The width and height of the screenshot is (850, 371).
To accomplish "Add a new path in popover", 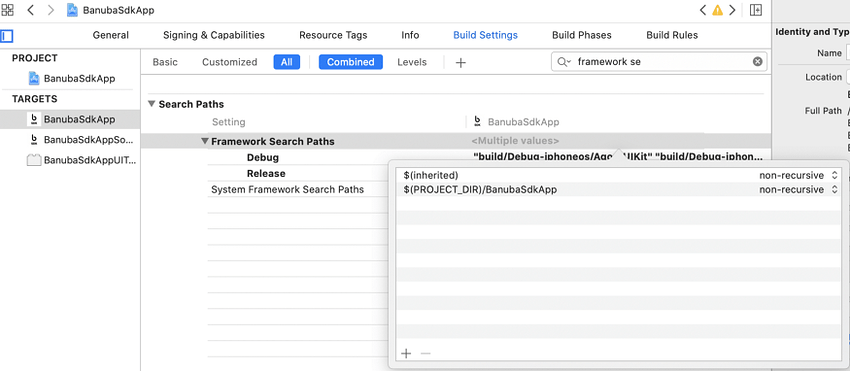I will point(406,354).
